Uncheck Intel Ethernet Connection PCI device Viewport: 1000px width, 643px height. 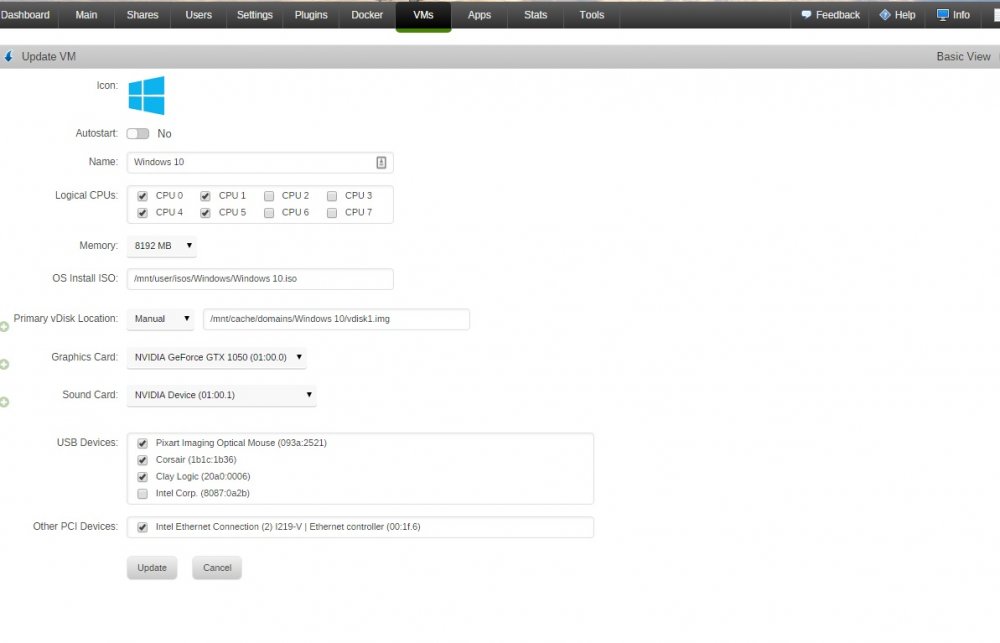click(142, 527)
